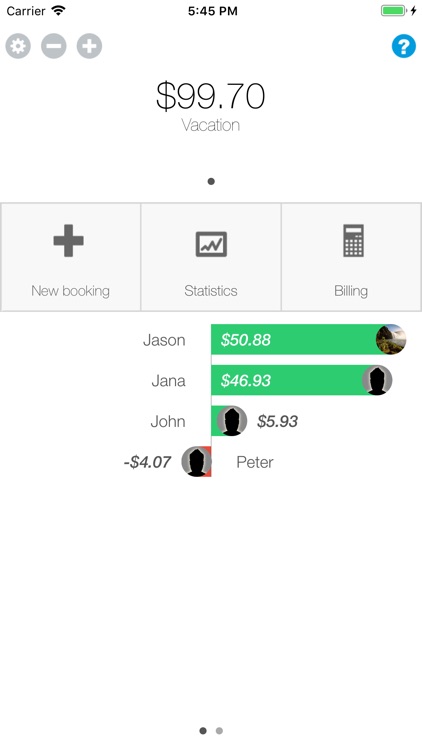Select Jana's silhouette avatar
The width and height of the screenshot is (422, 750).
click(x=377, y=380)
